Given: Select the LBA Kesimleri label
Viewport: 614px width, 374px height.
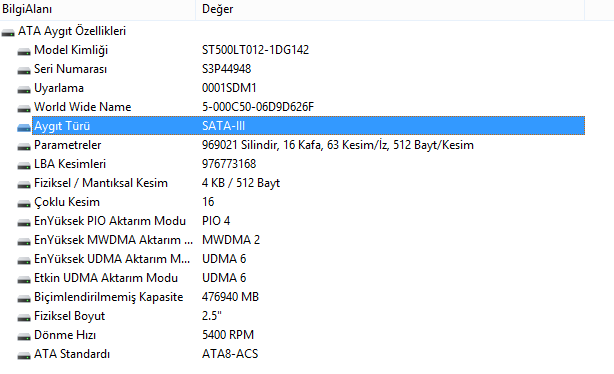Looking at the screenshot, I should 70,164.
